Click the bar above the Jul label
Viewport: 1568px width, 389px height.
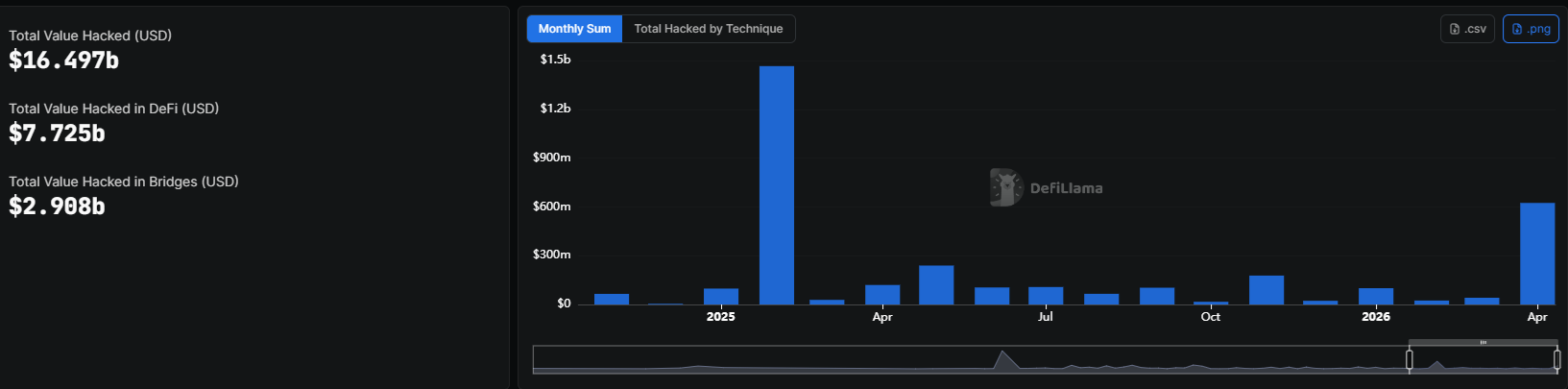point(1046,296)
